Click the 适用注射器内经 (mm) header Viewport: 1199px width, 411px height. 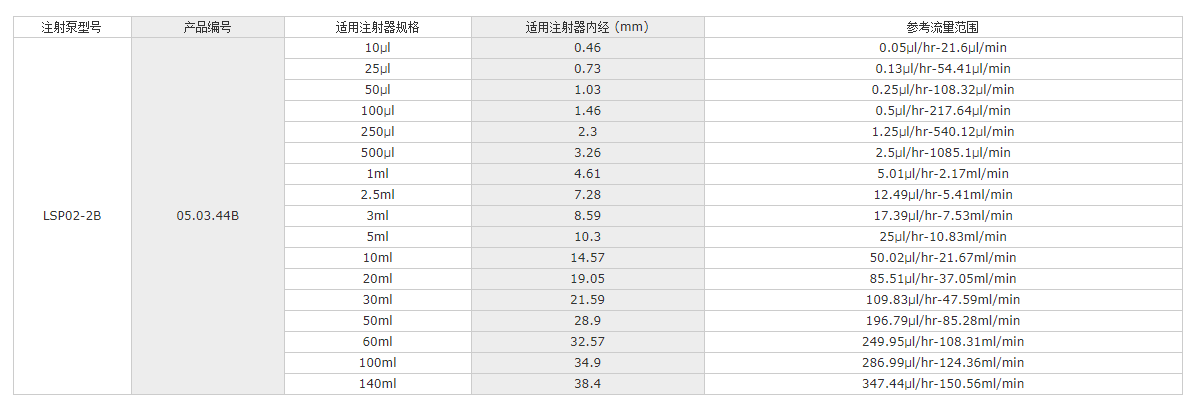[587, 27]
